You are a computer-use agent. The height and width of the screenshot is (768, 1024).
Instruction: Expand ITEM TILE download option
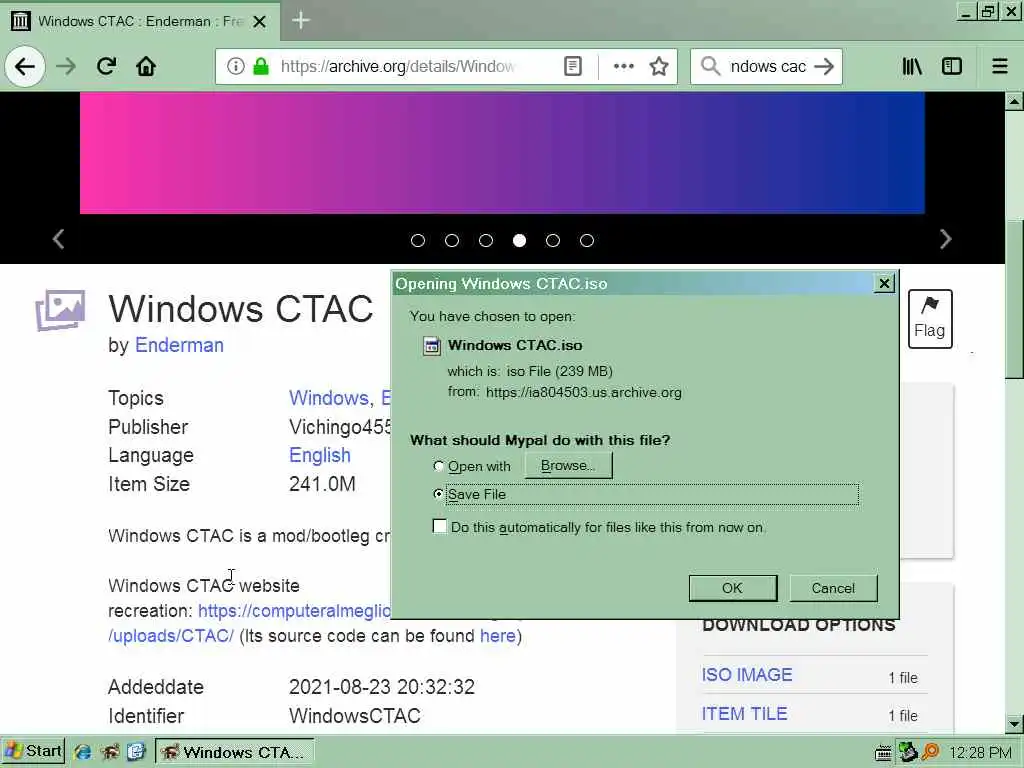(x=744, y=714)
